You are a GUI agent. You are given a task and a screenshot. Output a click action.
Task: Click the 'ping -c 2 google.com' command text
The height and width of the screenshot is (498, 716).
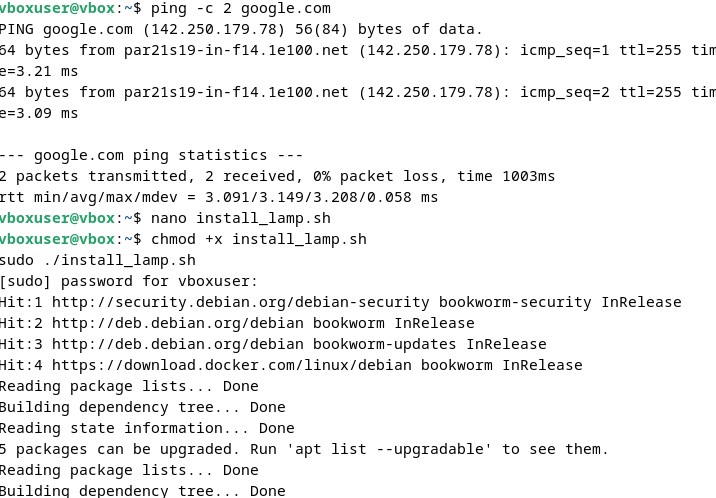click(240, 8)
